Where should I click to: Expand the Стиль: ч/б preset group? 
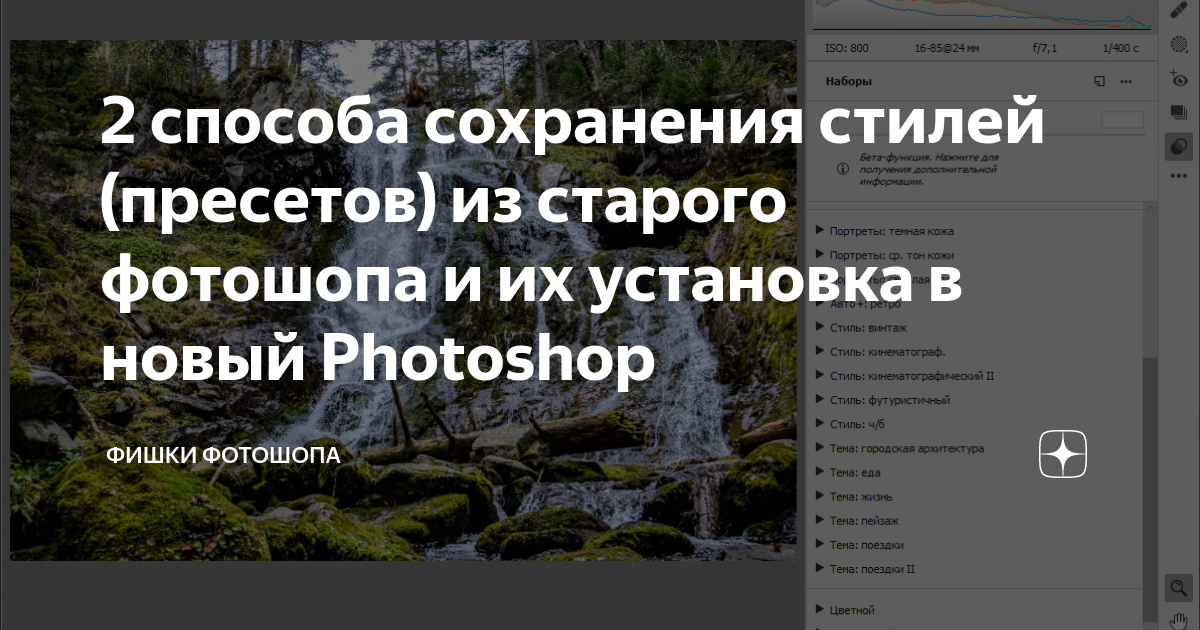click(x=821, y=424)
